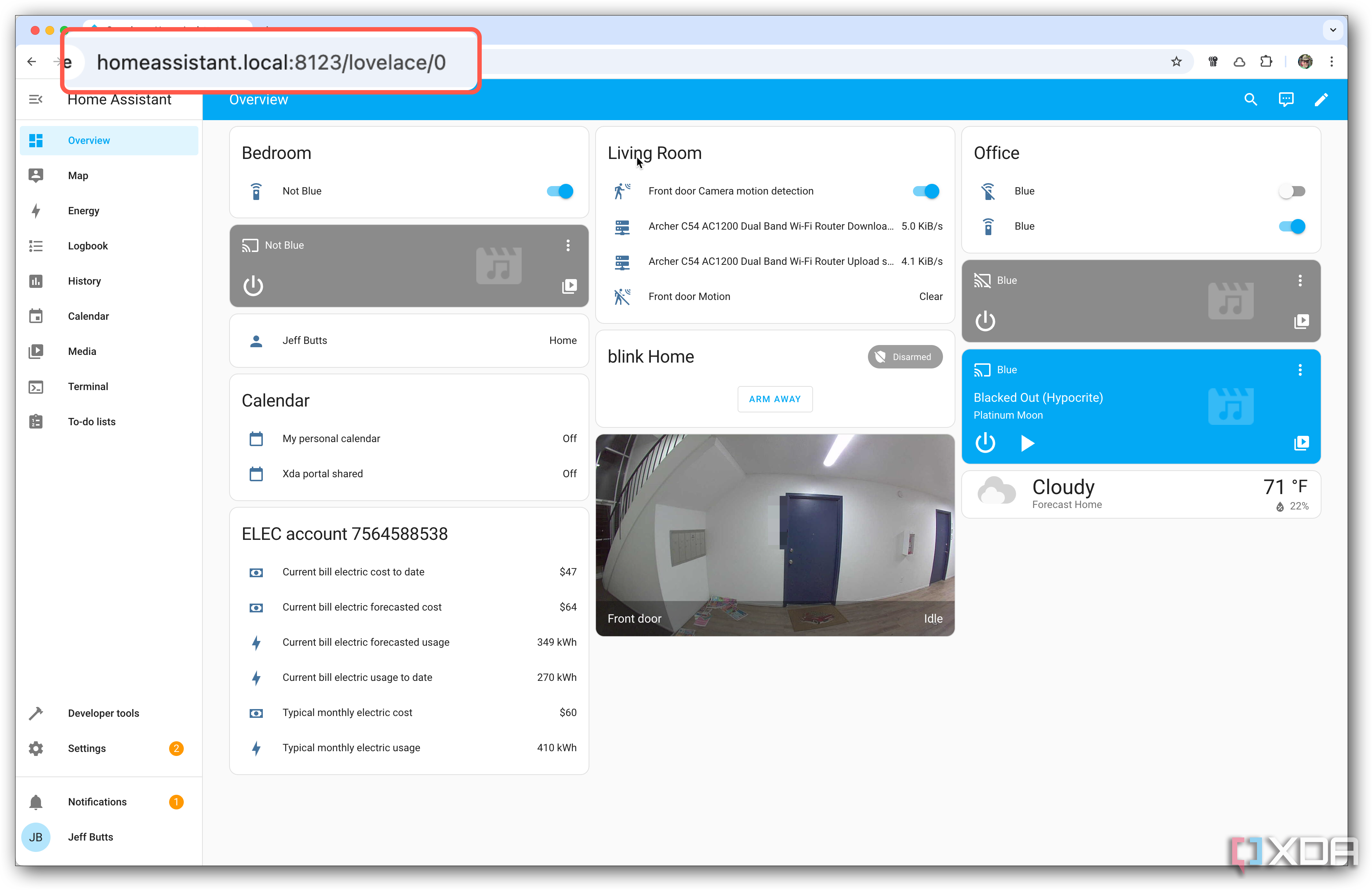Open the dashboard search icon
The height and width of the screenshot is (890, 1372).
tap(1250, 99)
